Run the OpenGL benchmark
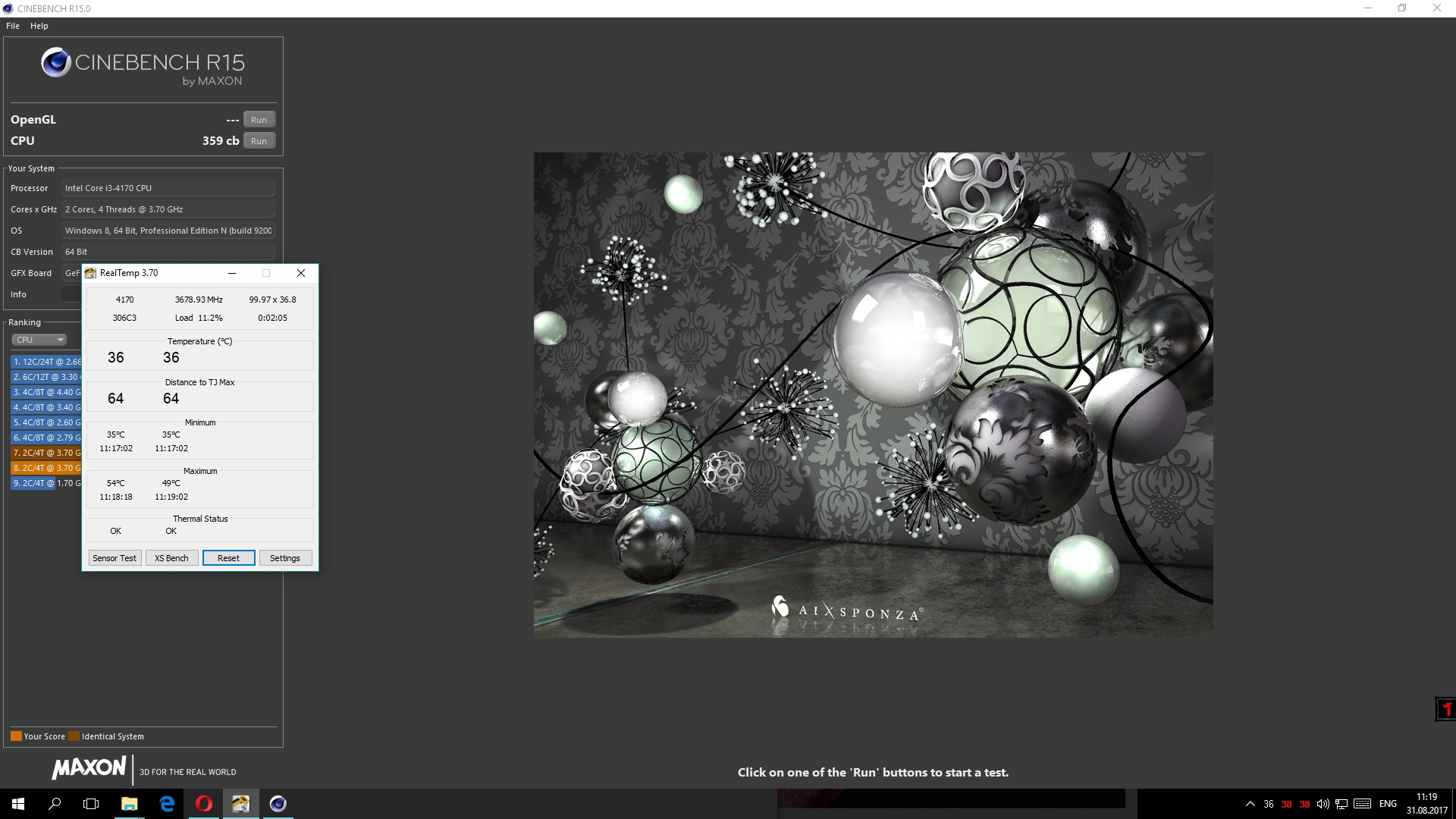 point(259,120)
